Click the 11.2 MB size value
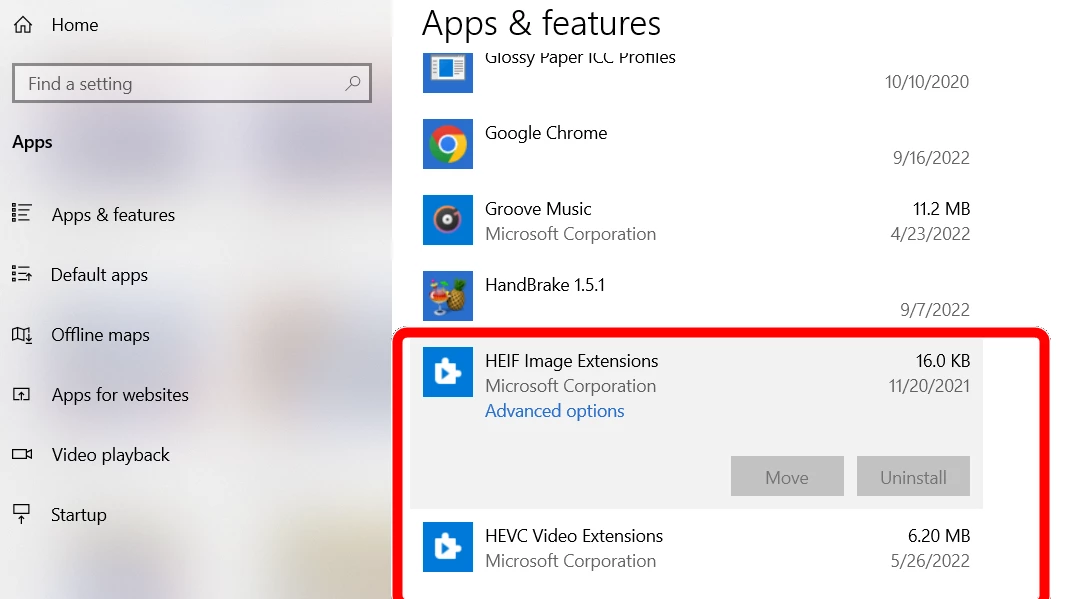1066x599 pixels. click(x=941, y=209)
